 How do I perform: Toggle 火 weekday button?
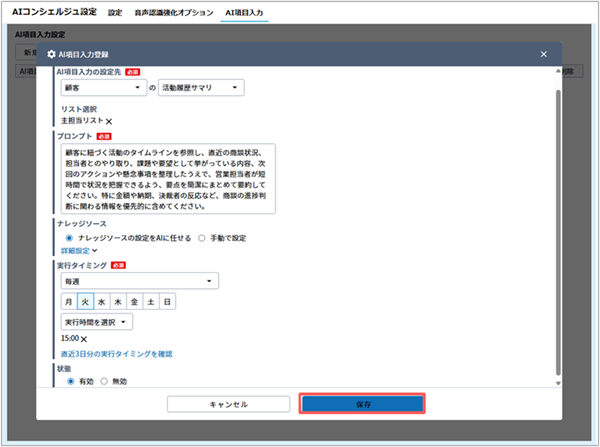click(85, 302)
